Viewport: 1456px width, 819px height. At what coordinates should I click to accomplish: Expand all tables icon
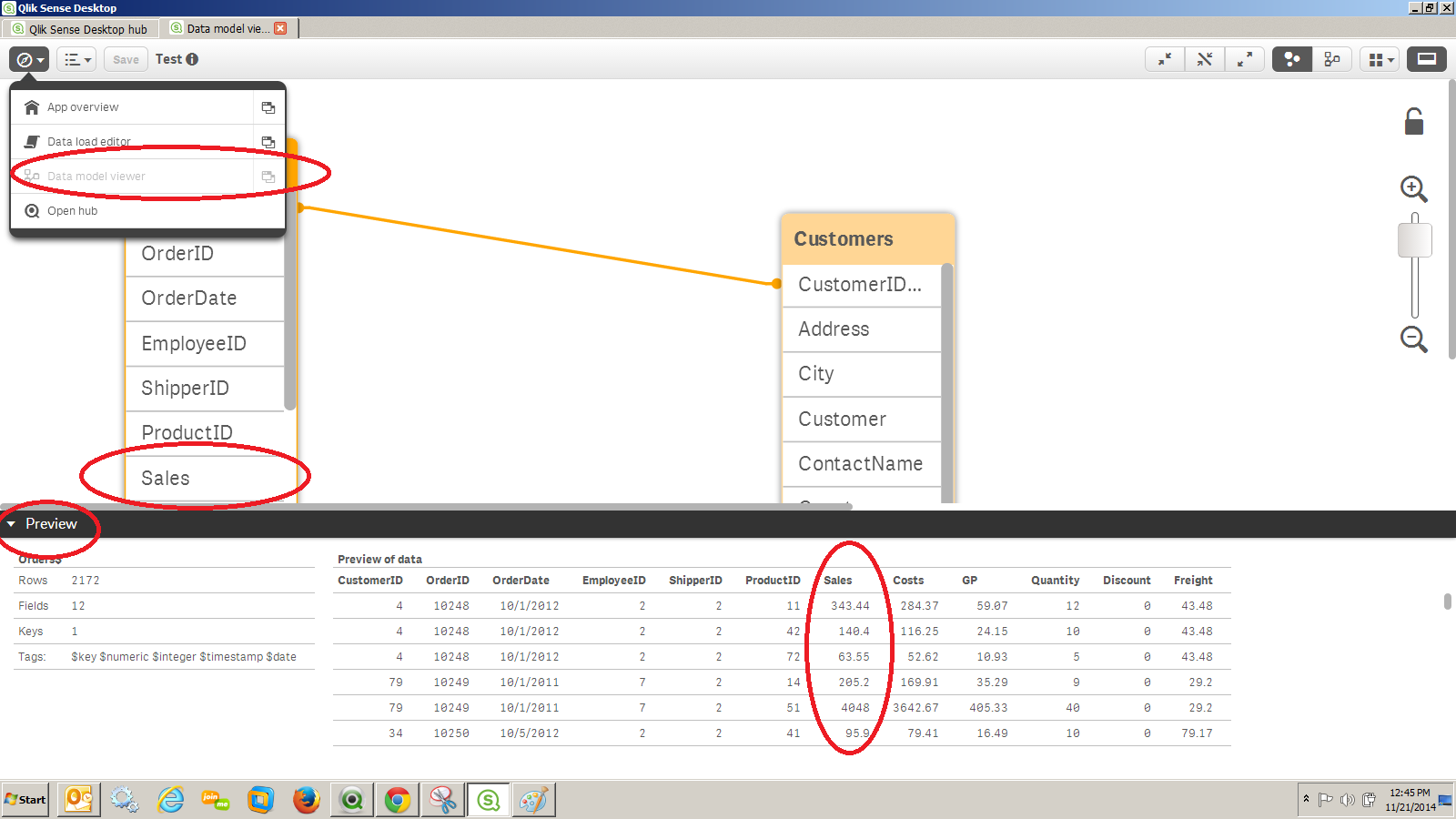1244,59
